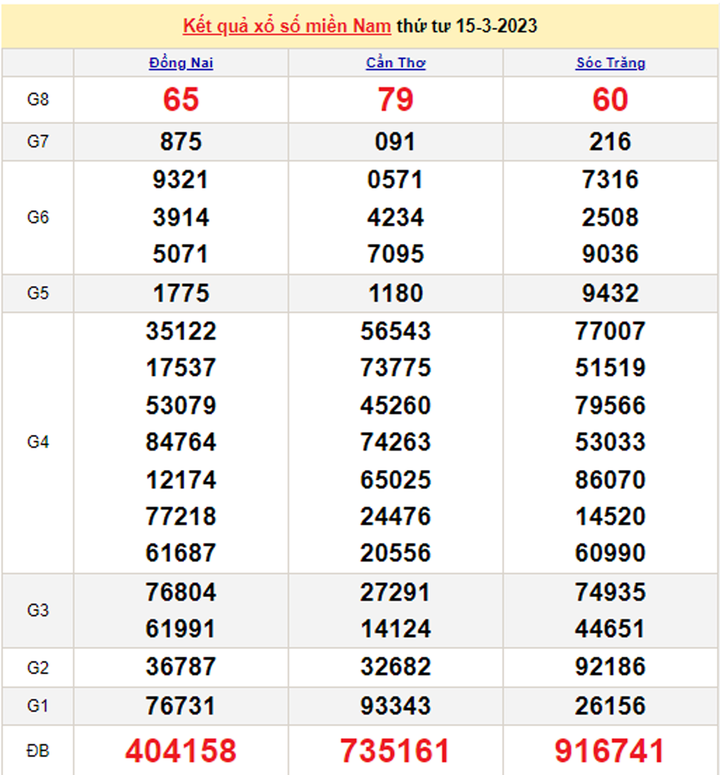Select the G3 number 27291
Screen dimensions: 720x775
[x=396, y=592]
